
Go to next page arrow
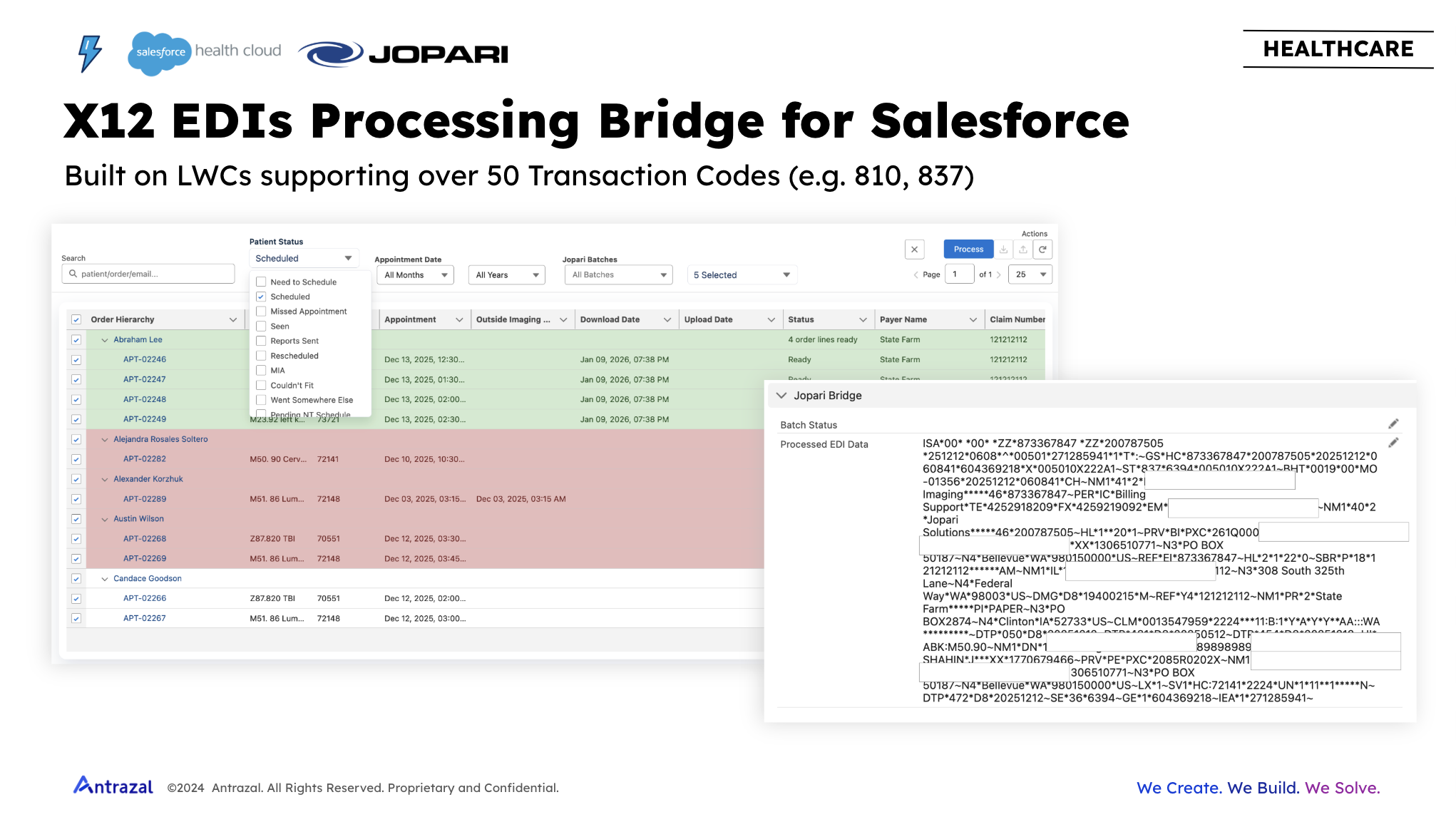click(x=999, y=274)
